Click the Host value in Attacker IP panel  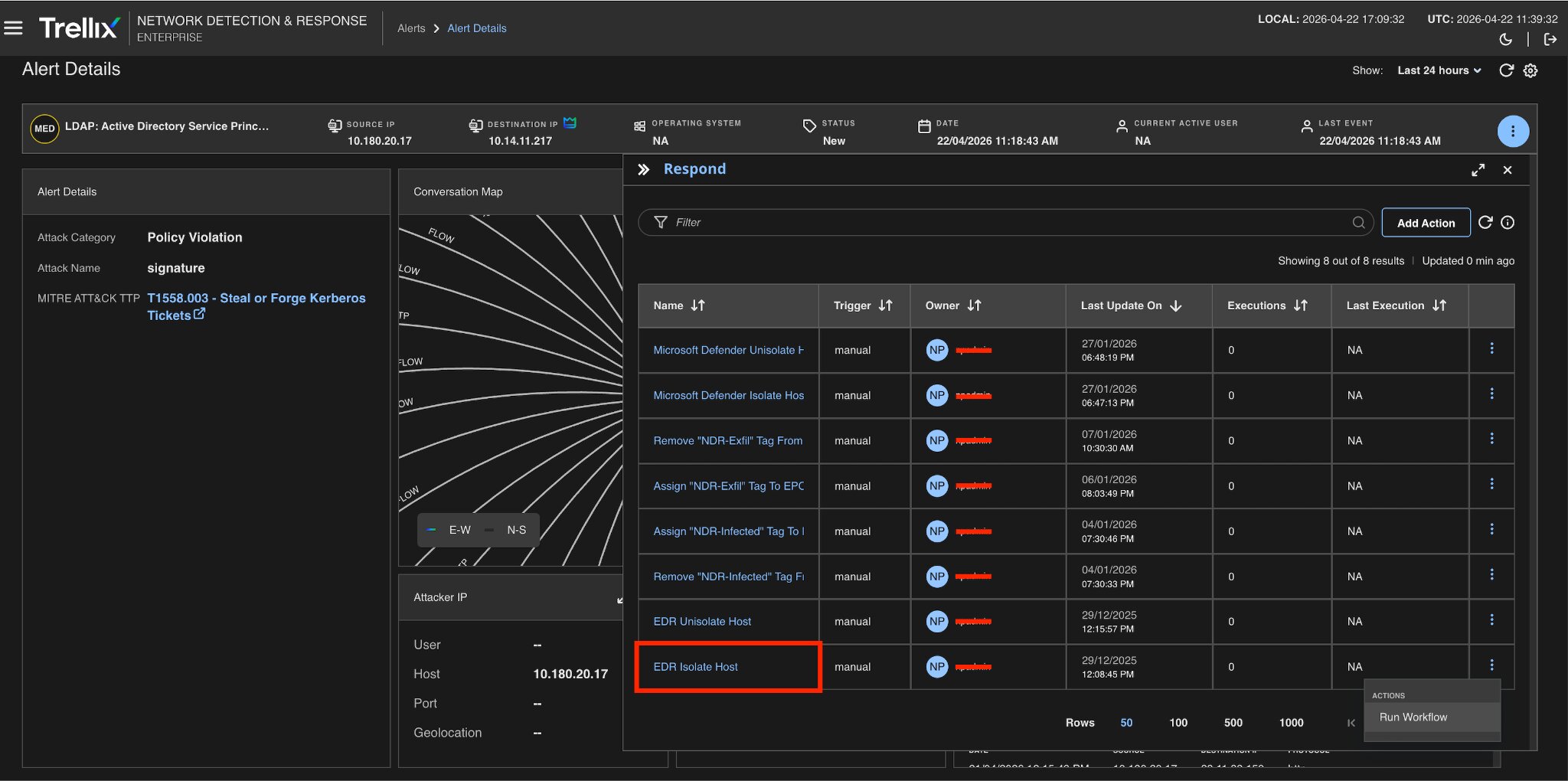click(570, 674)
